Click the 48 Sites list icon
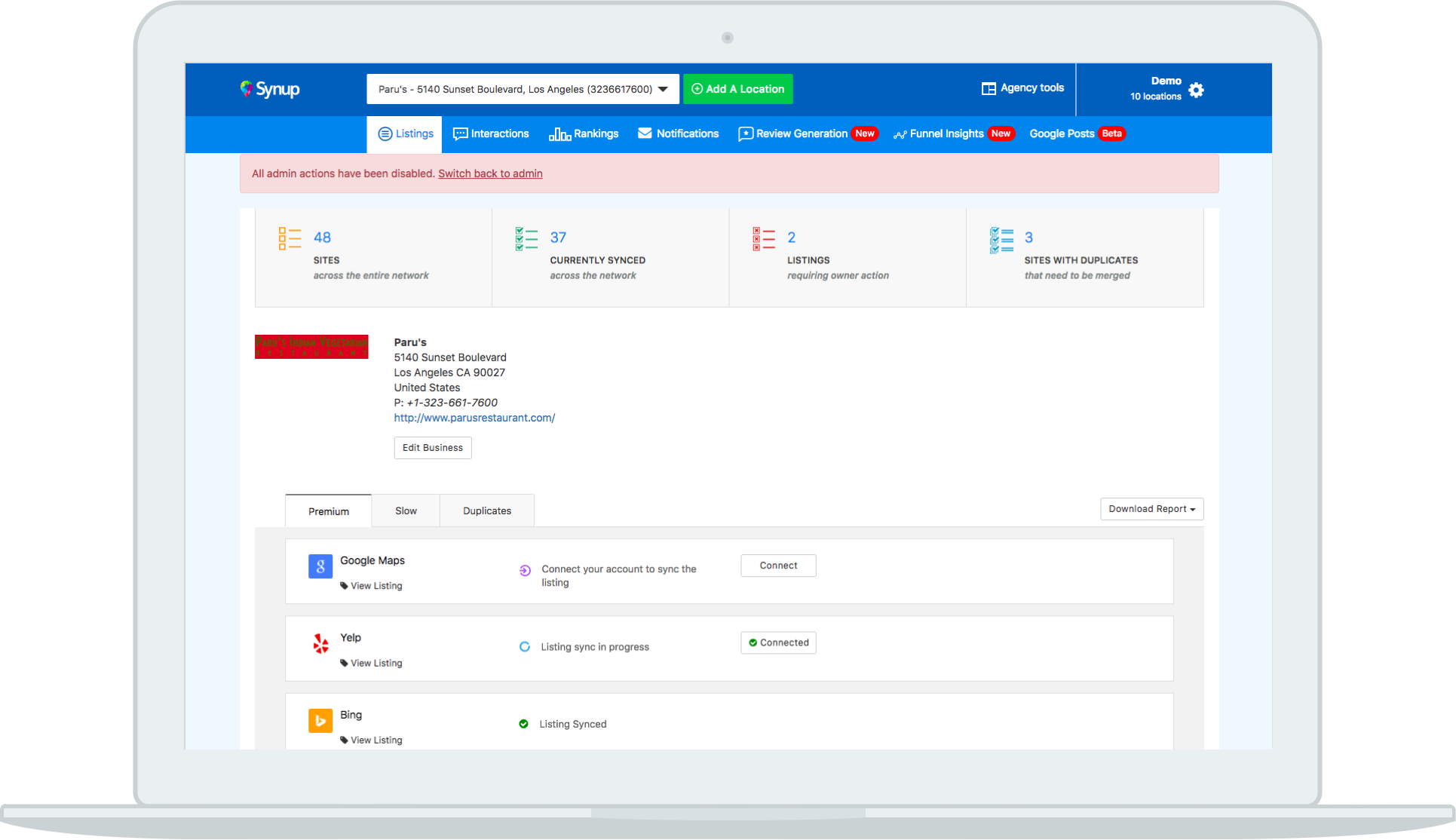Screen dimensions: 1456x840 click(x=290, y=238)
